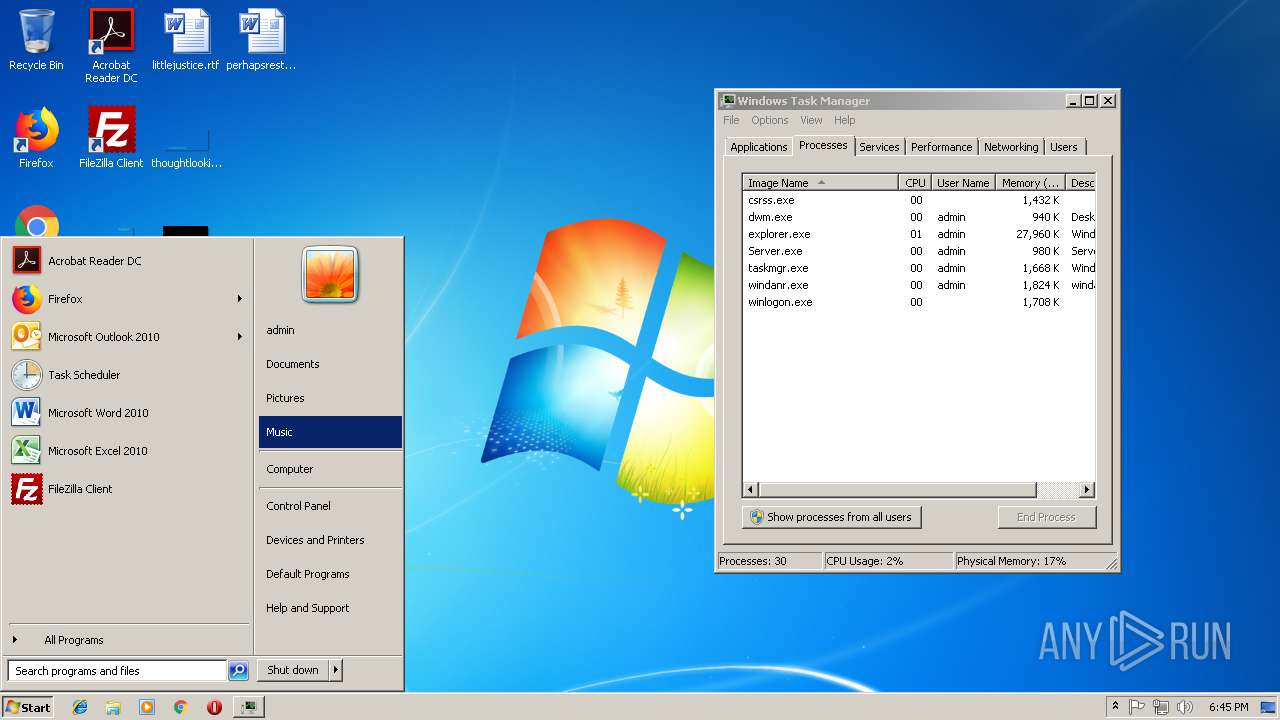Open Acrobat Reader DC desktop shortcut
The height and width of the screenshot is (720, 1280).
point(111,45)
